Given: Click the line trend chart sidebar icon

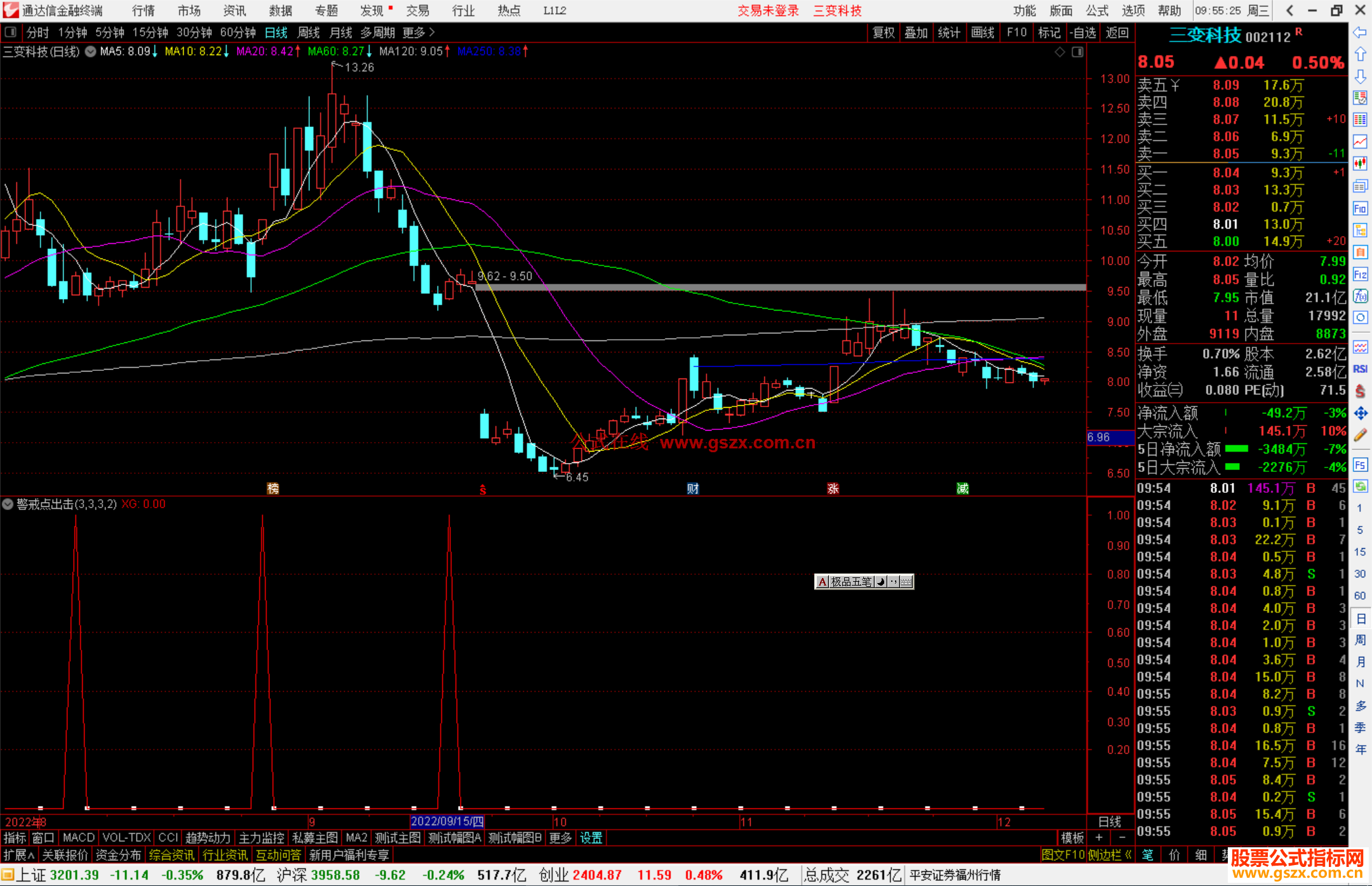Looking at the screenshot, I should pyautogui.click(x=1360, y=142).
